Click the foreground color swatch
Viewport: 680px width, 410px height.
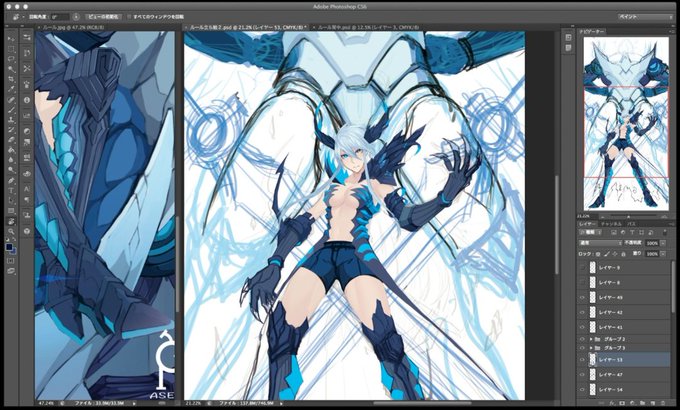(x=9, y=248)
